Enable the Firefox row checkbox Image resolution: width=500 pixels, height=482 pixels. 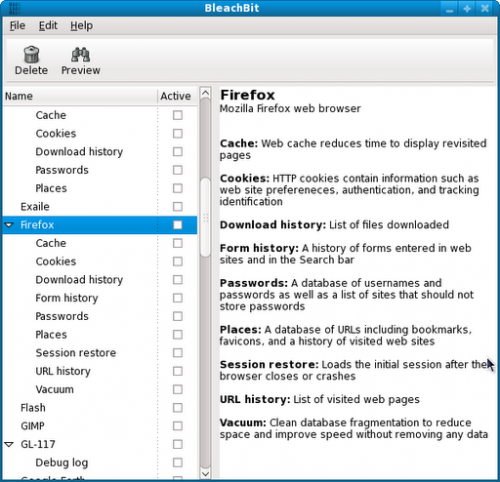(178, 225)
